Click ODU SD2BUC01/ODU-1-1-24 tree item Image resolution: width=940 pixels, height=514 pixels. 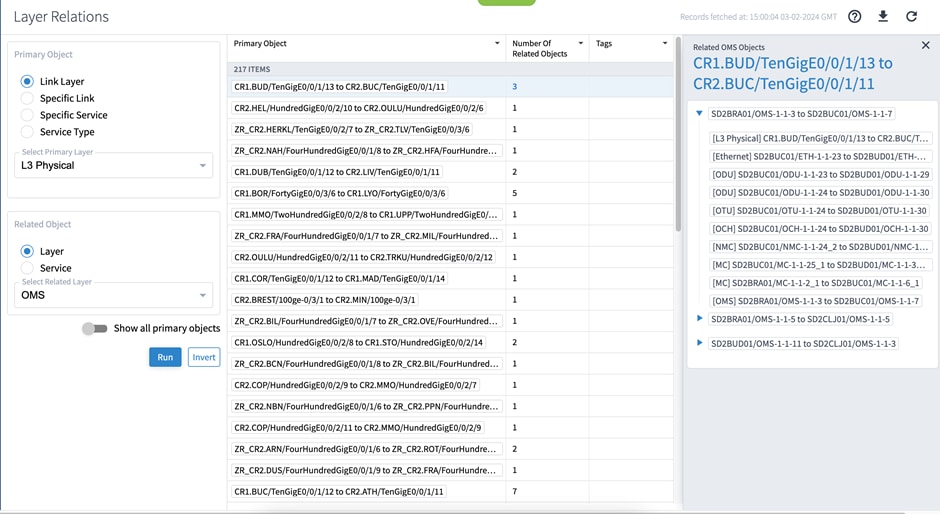[821, 193]
